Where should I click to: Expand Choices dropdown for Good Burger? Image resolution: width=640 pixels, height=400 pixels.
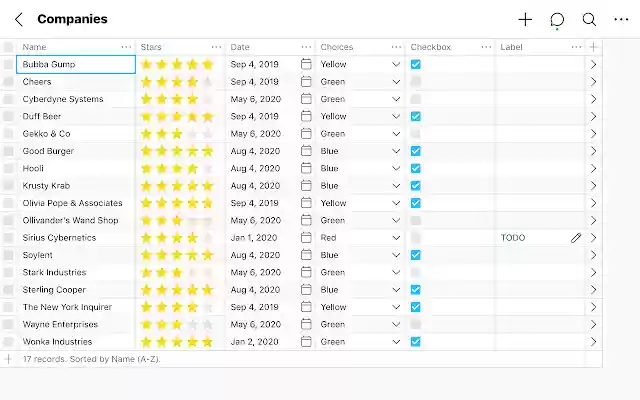point(396,151)
